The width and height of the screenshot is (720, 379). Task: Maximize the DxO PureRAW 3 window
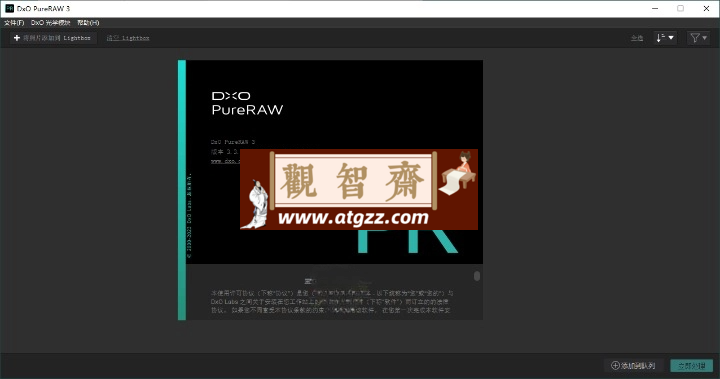681,8
